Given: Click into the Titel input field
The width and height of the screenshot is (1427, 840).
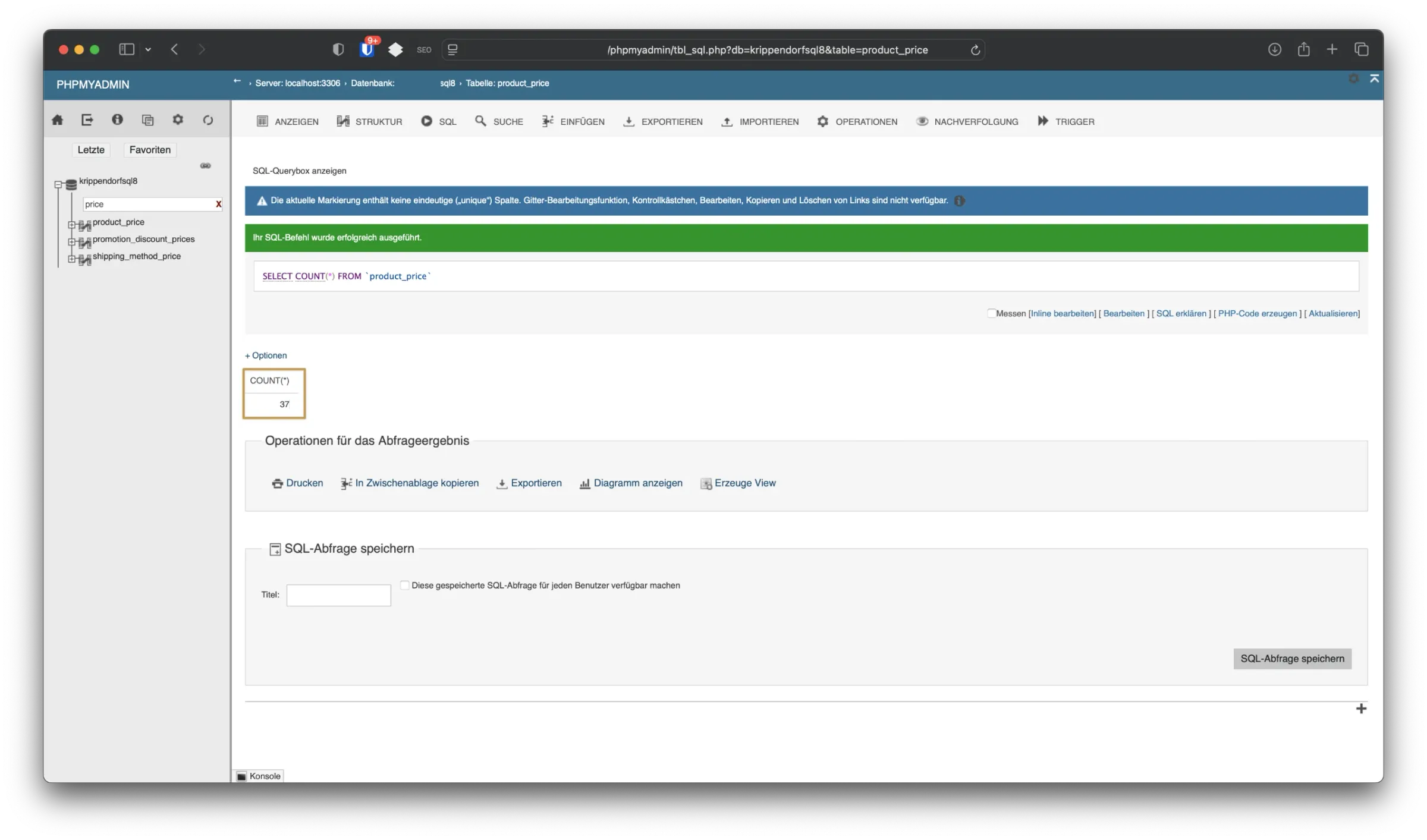Looking at the screenshot, I should click(338, 595).
